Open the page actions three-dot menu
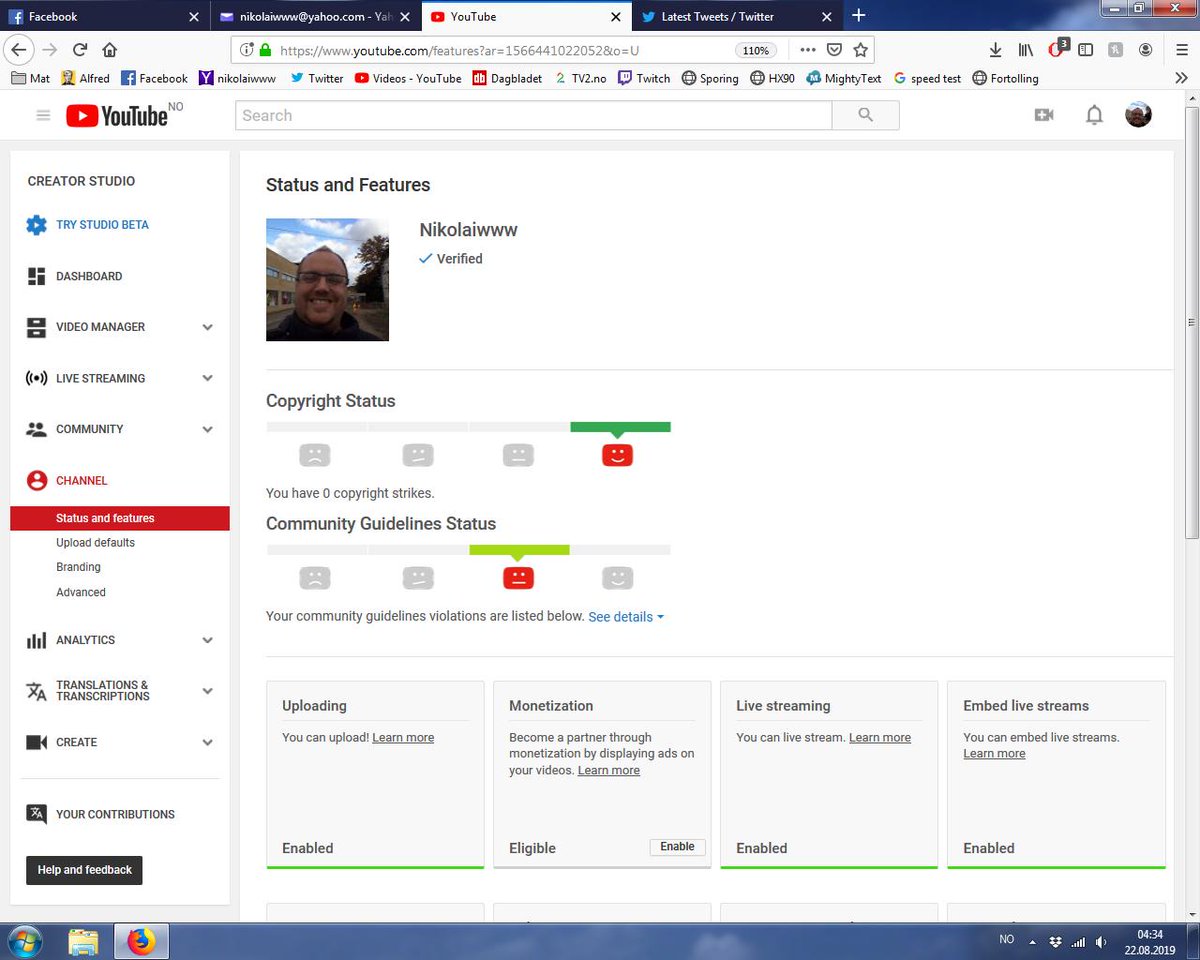Image resolution: width=1200 pixels, height=960 pixels. 808,50
